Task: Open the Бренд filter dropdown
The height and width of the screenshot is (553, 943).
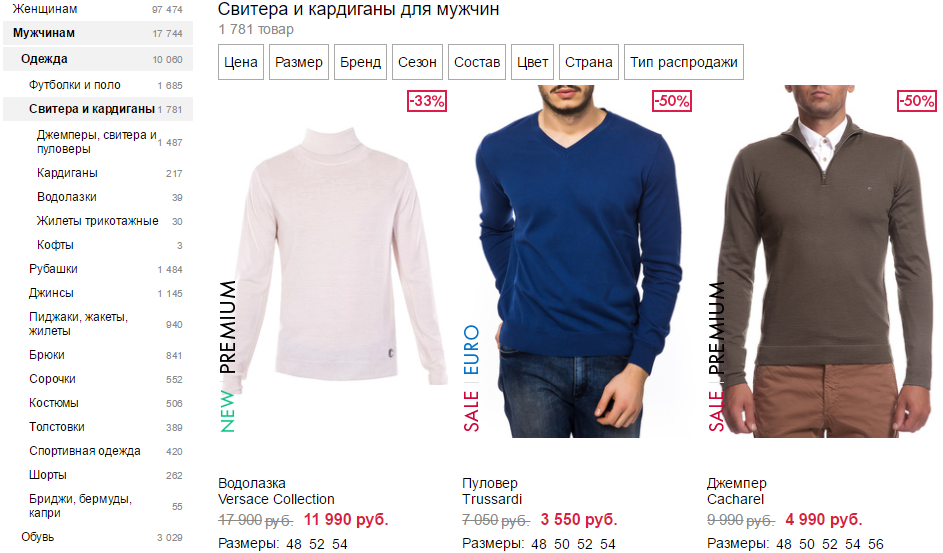Action: coord(360,62)
